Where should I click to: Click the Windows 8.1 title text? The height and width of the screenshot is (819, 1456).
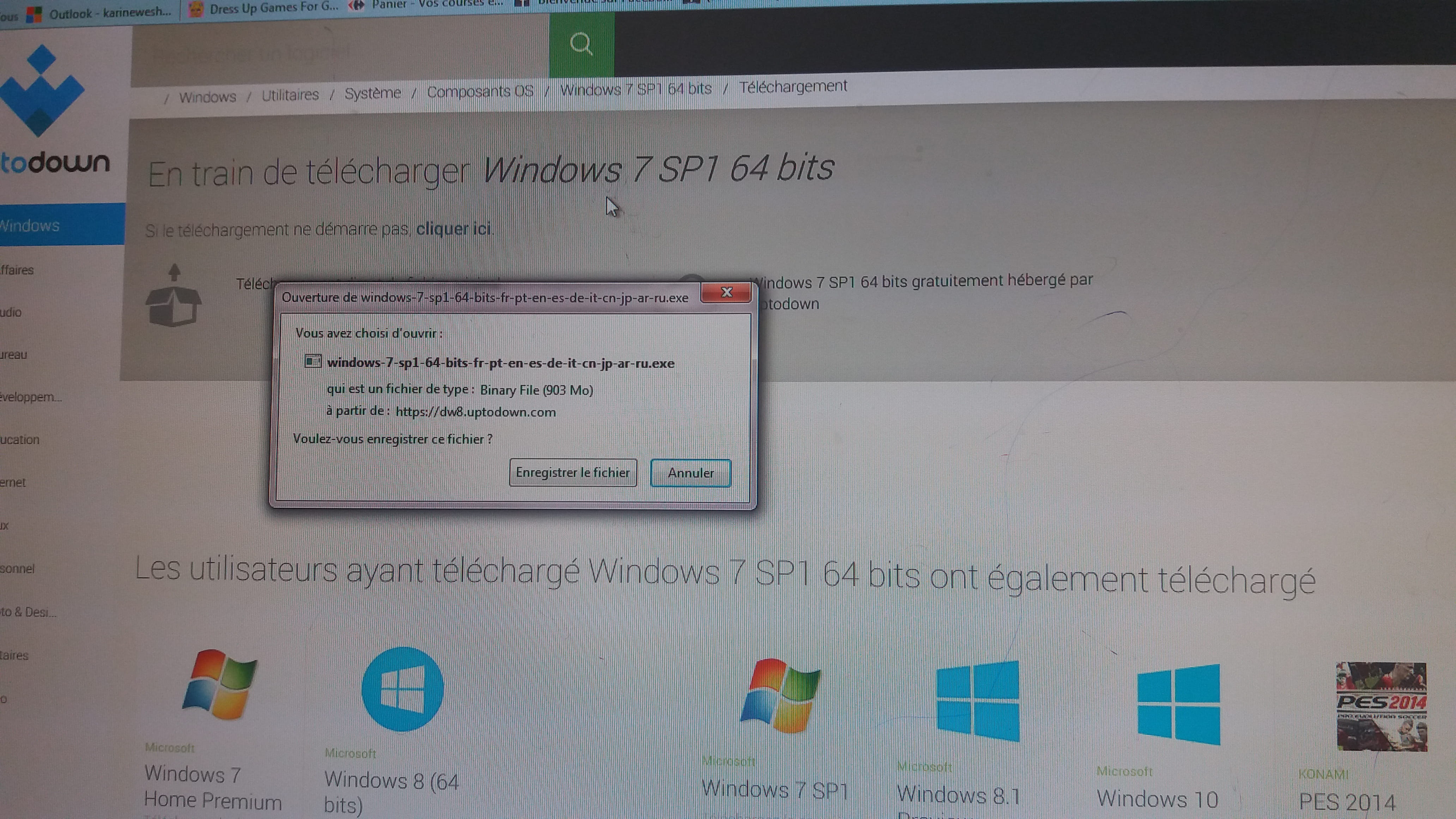point(959,795)
